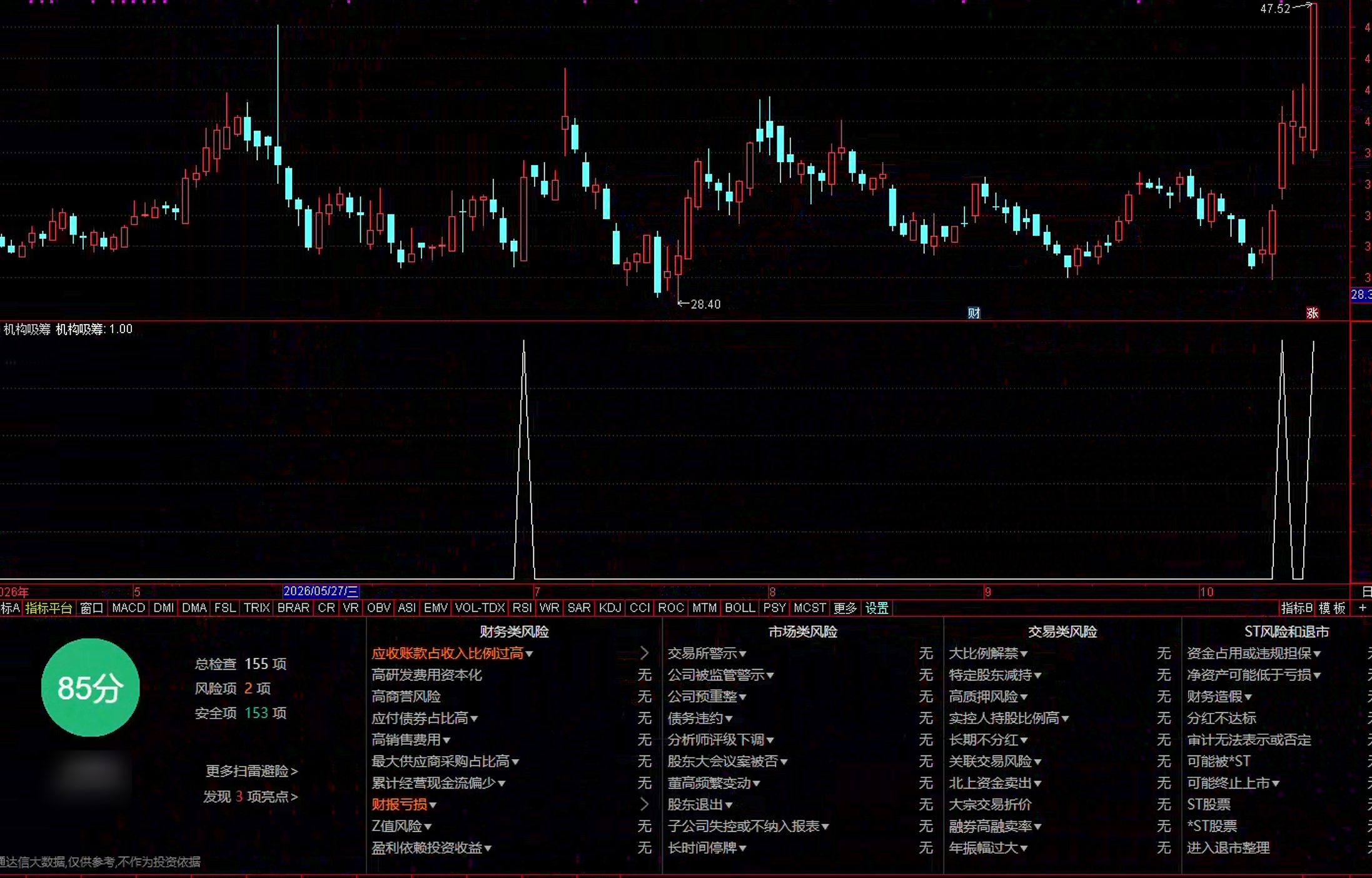
Task: Click month 10 on the time axis
Action: (x=1206, y=592)
